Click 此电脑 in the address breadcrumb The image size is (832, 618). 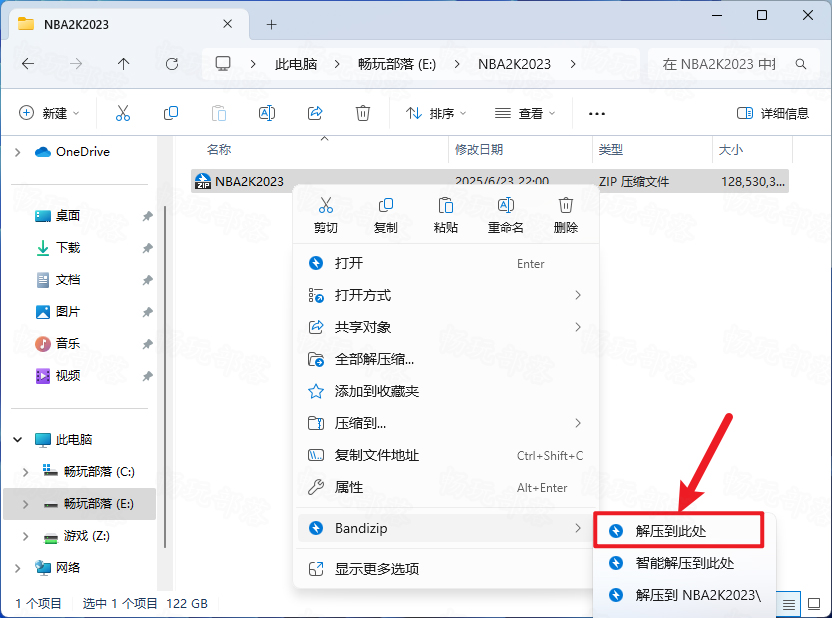296,64
